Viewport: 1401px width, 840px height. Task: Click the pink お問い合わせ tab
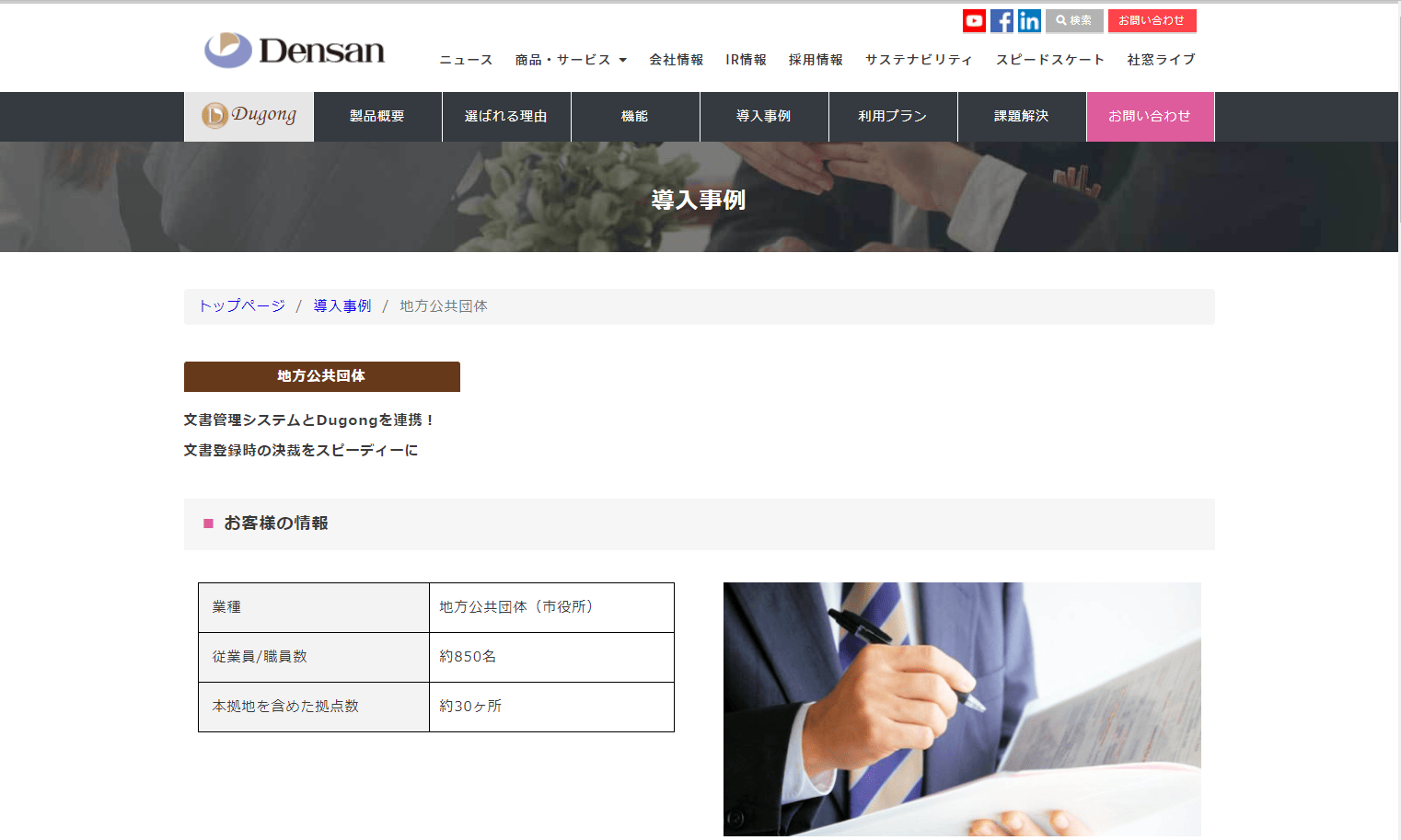[x=1151, y=117]
